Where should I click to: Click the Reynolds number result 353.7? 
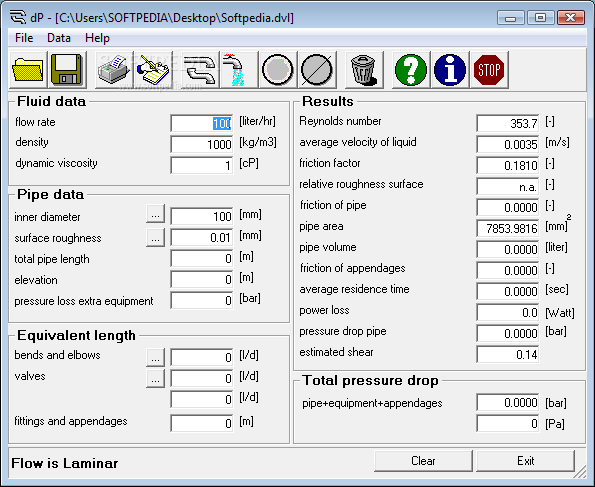pos(508,123)
